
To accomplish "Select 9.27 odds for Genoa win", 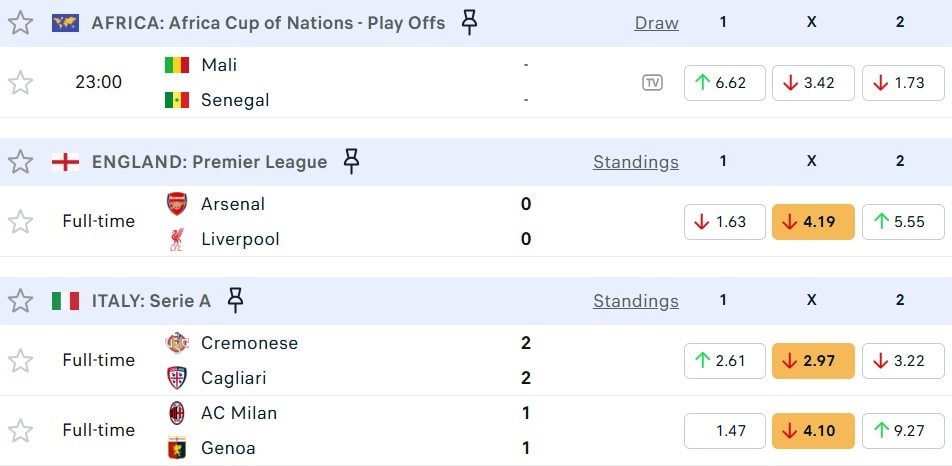I will pyautogui.click(x=902, y=431).
